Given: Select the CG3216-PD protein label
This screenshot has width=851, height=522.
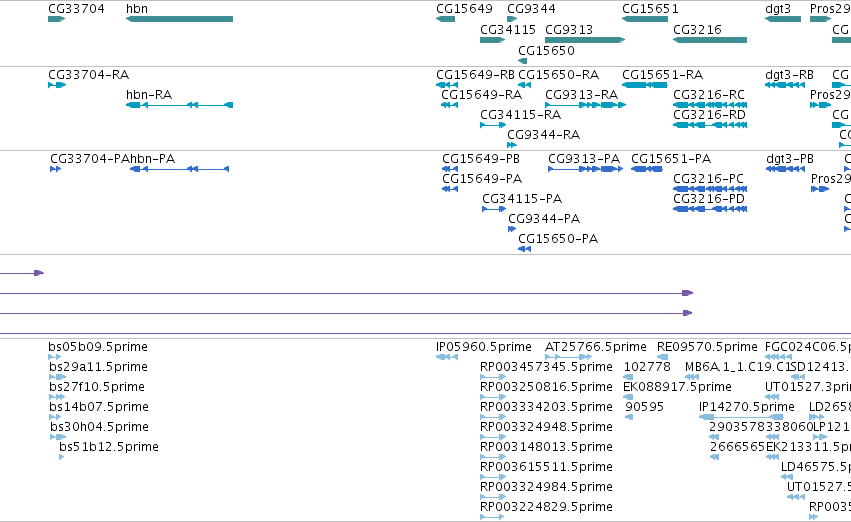Looking at the screenshot, I should tap(709, 199).
